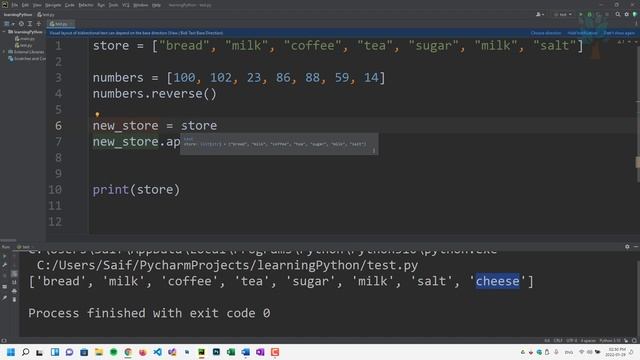Open the VCS menu

pos(126,5)
